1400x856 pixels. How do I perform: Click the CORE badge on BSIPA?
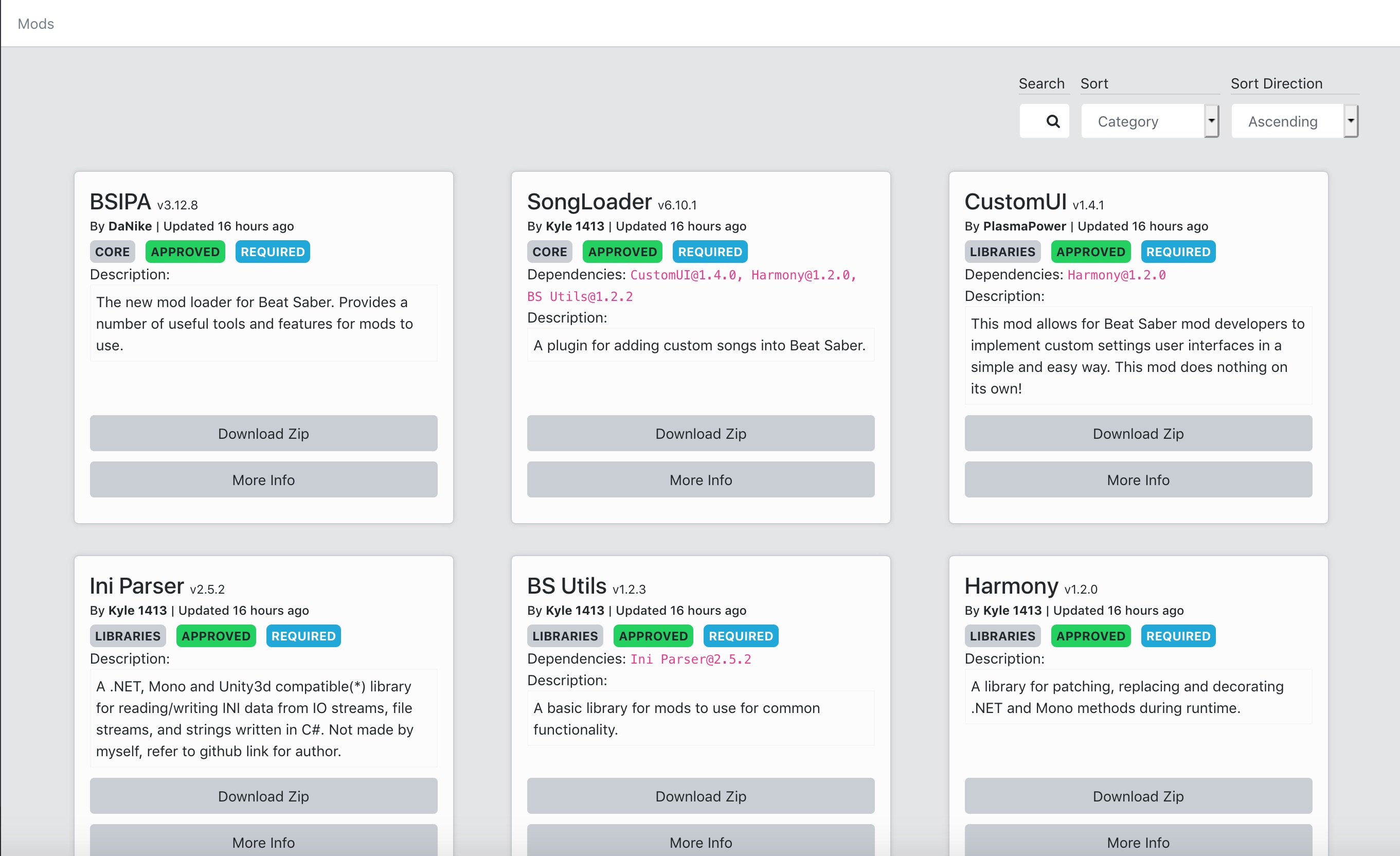pyautogui.click(x=113, y=252)
